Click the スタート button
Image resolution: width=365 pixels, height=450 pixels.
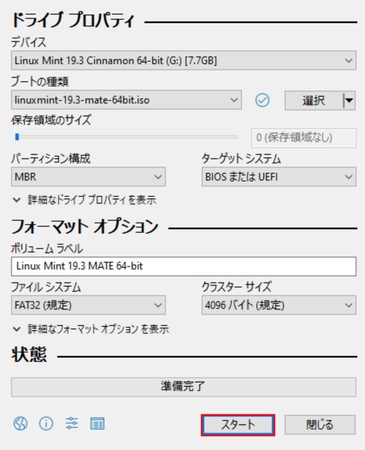[x=238, y=425]
